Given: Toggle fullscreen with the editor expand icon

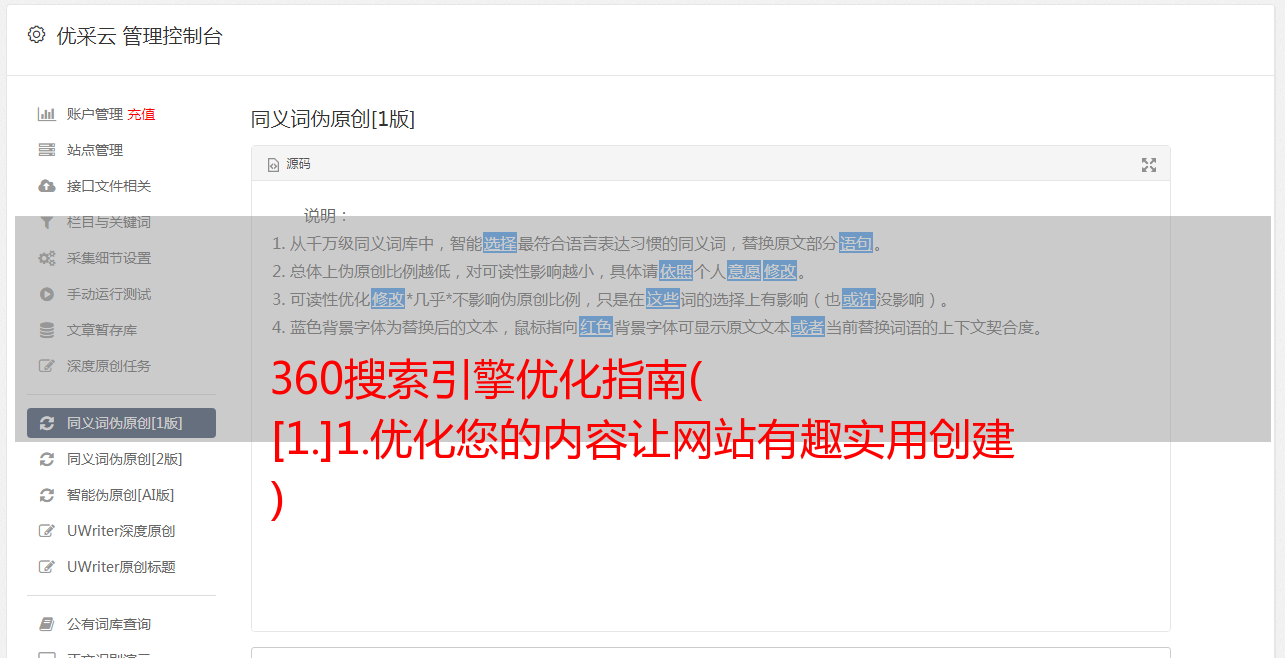Looking at the screenshot, I should point(1149,165).
